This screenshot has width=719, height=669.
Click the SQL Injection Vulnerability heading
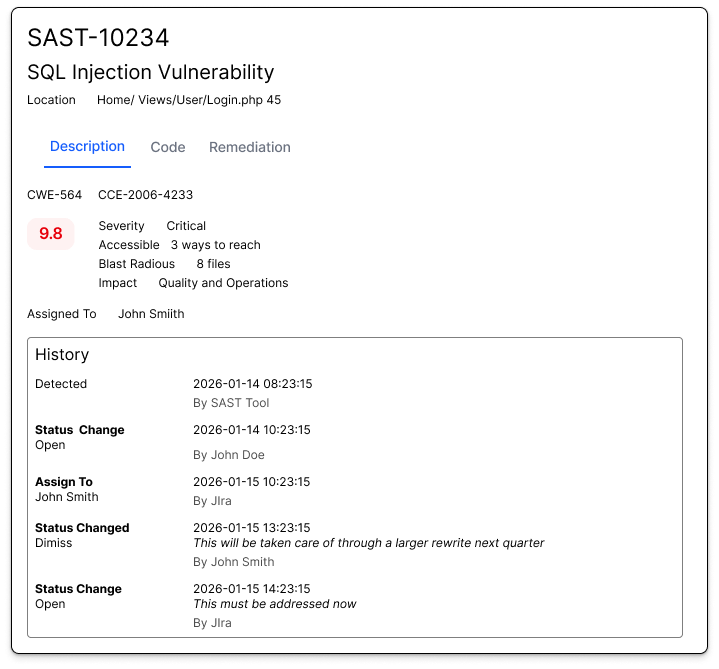[x=150, y=72]
